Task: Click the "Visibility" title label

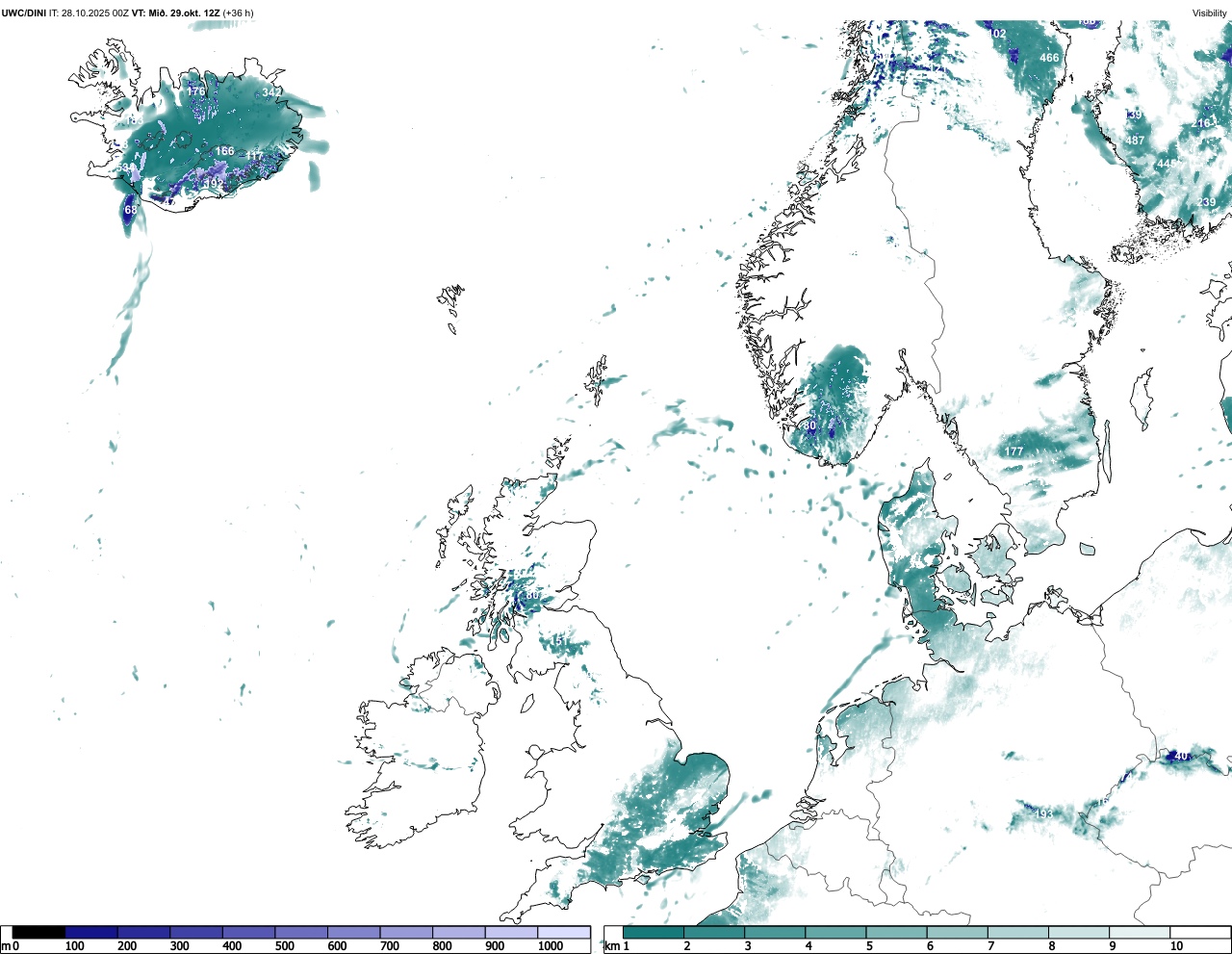Action: [x=1209, y=13]
